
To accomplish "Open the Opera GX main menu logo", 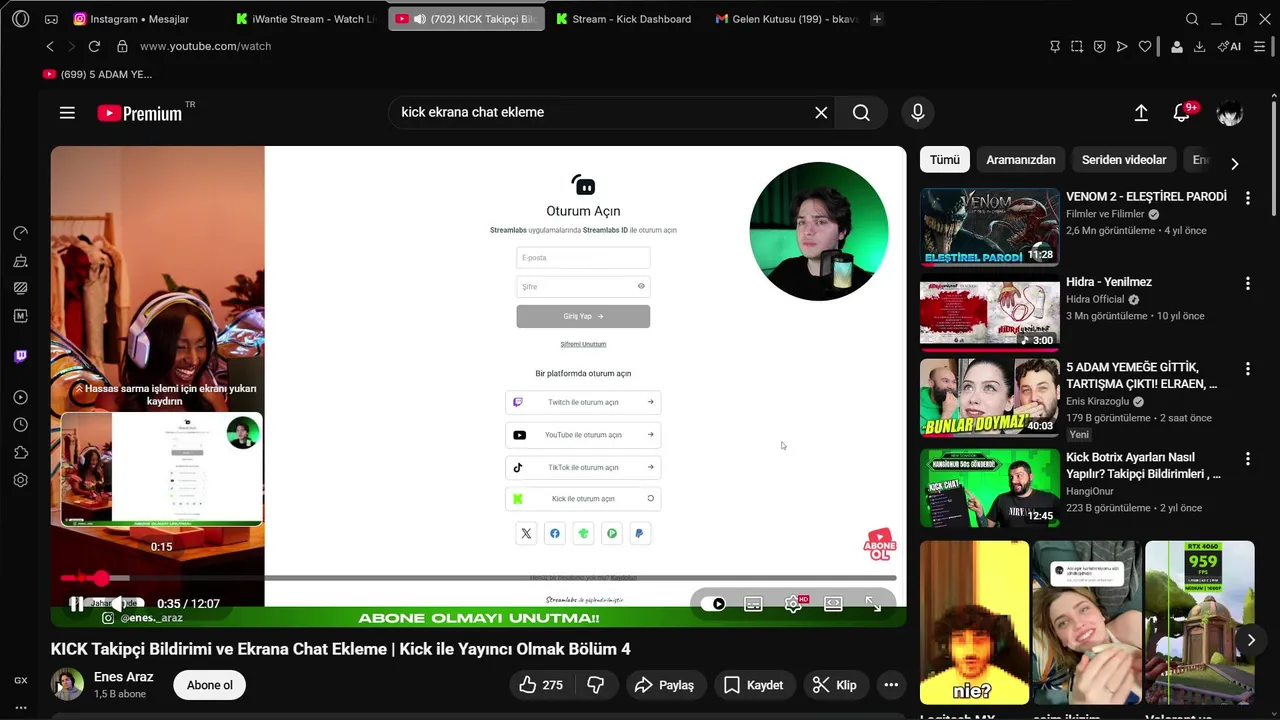I will tap(21, 19).
